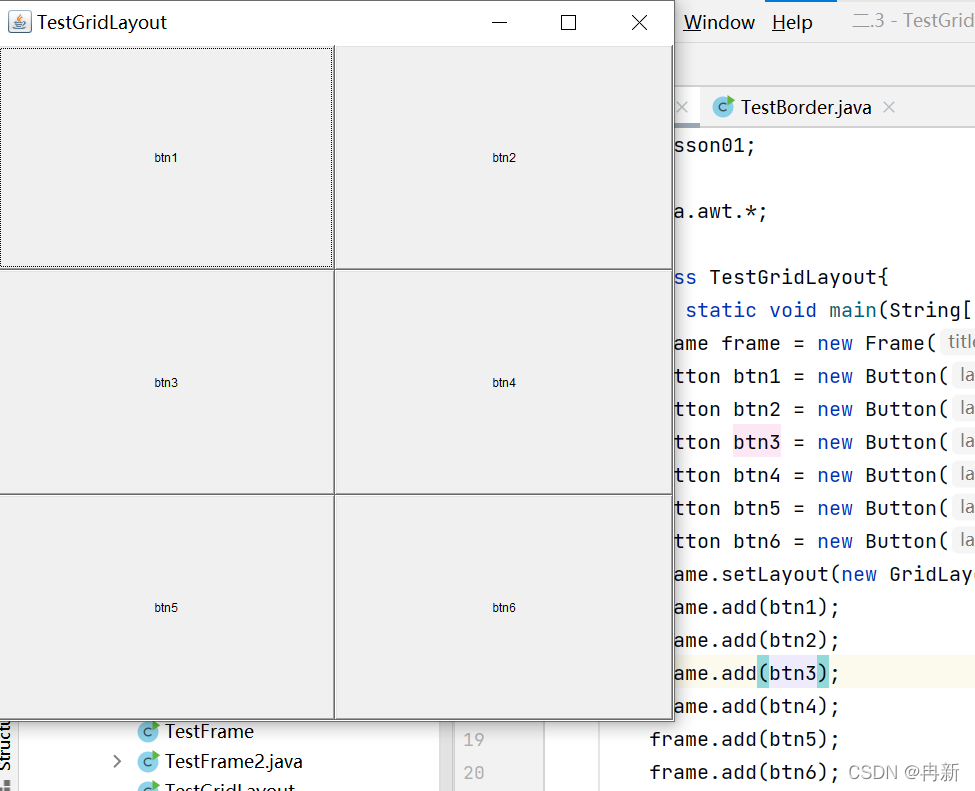Click the add(btn4) code line
975x791 pixels.
tap(757, 706)
